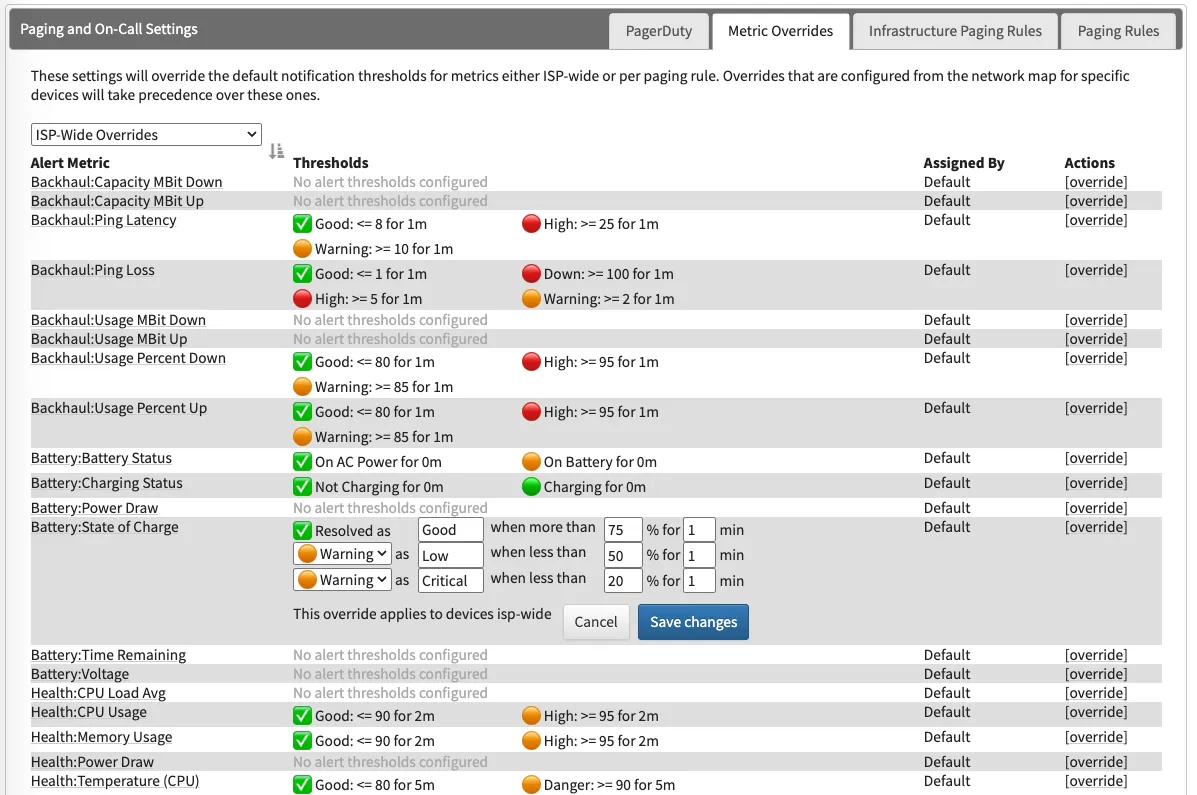The height and width of the screenshot is (795, 1197).
Task: Open the Battery:State of Charge metric link
Action: (x=105, y=527)
